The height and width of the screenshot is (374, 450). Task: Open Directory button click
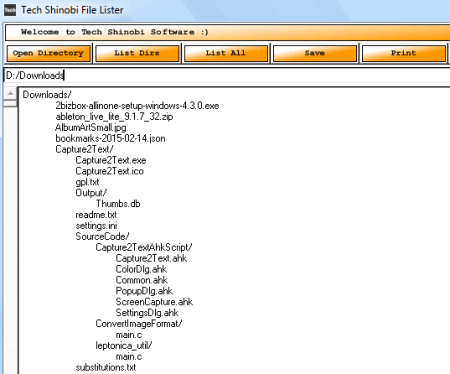48,53
